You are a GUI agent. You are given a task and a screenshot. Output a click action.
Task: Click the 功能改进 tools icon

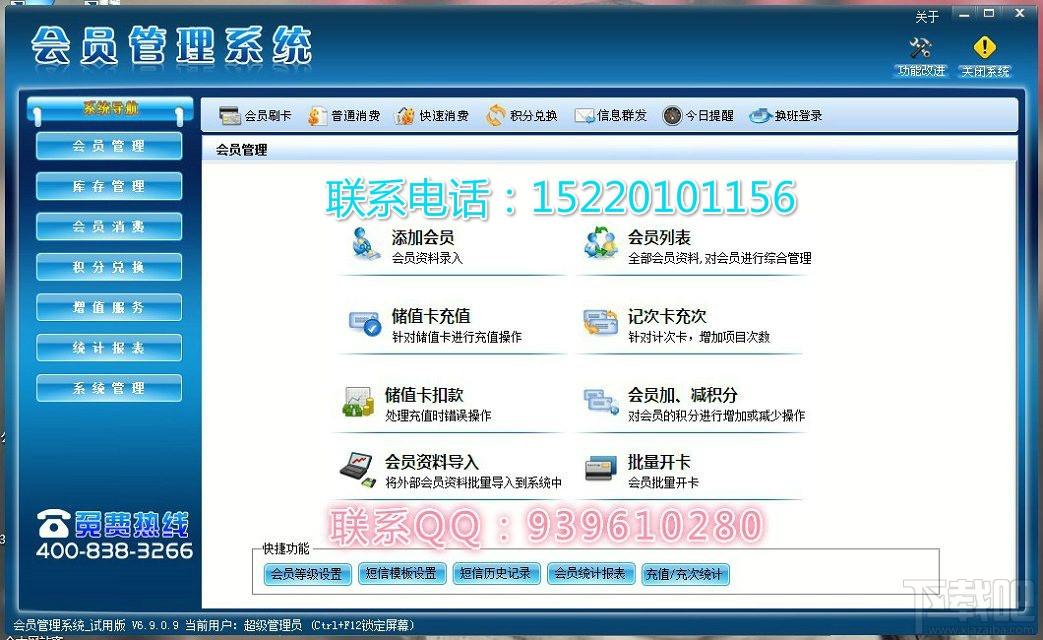pos(920,47)
